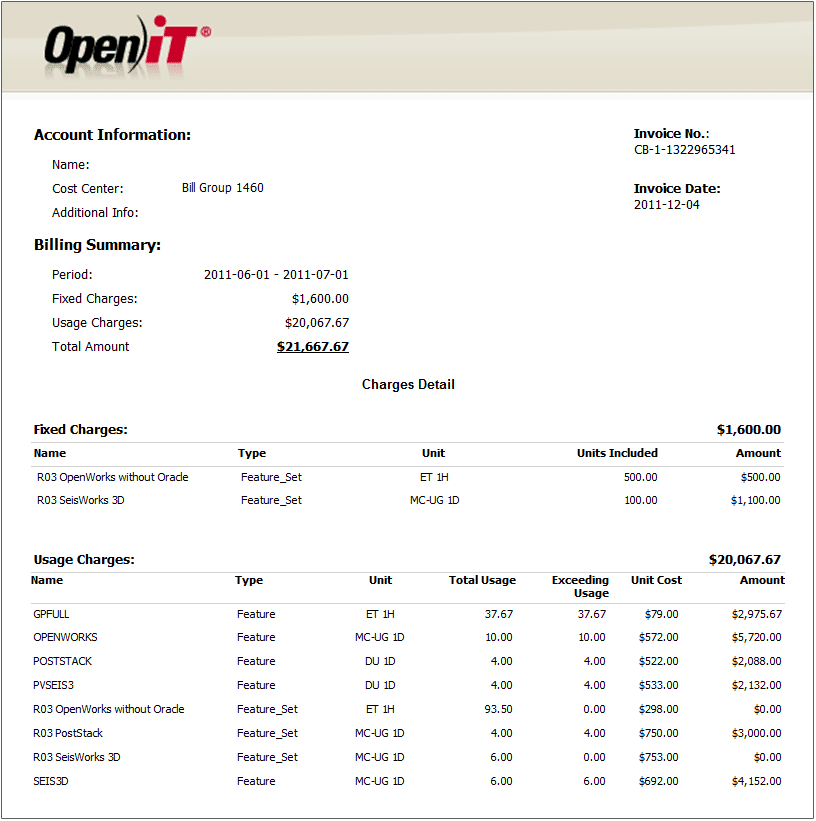Select the $2,088.00 POSTSTACK amount
Screen dimensions: 816x821
pyautogui.click(x=757, y=661)
